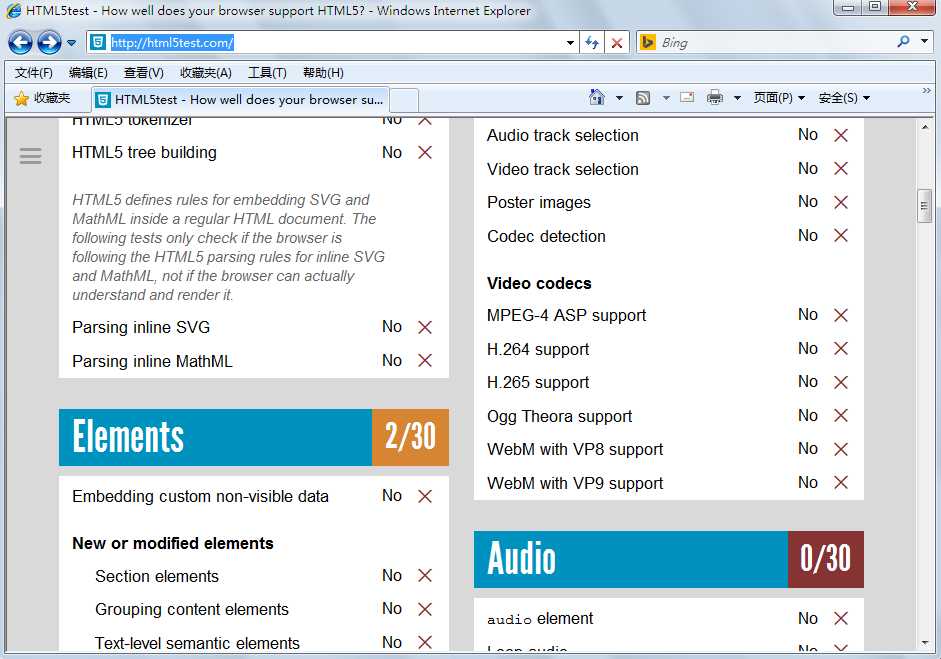Open the 安全(S) dropdown menu

coord(844,98)
